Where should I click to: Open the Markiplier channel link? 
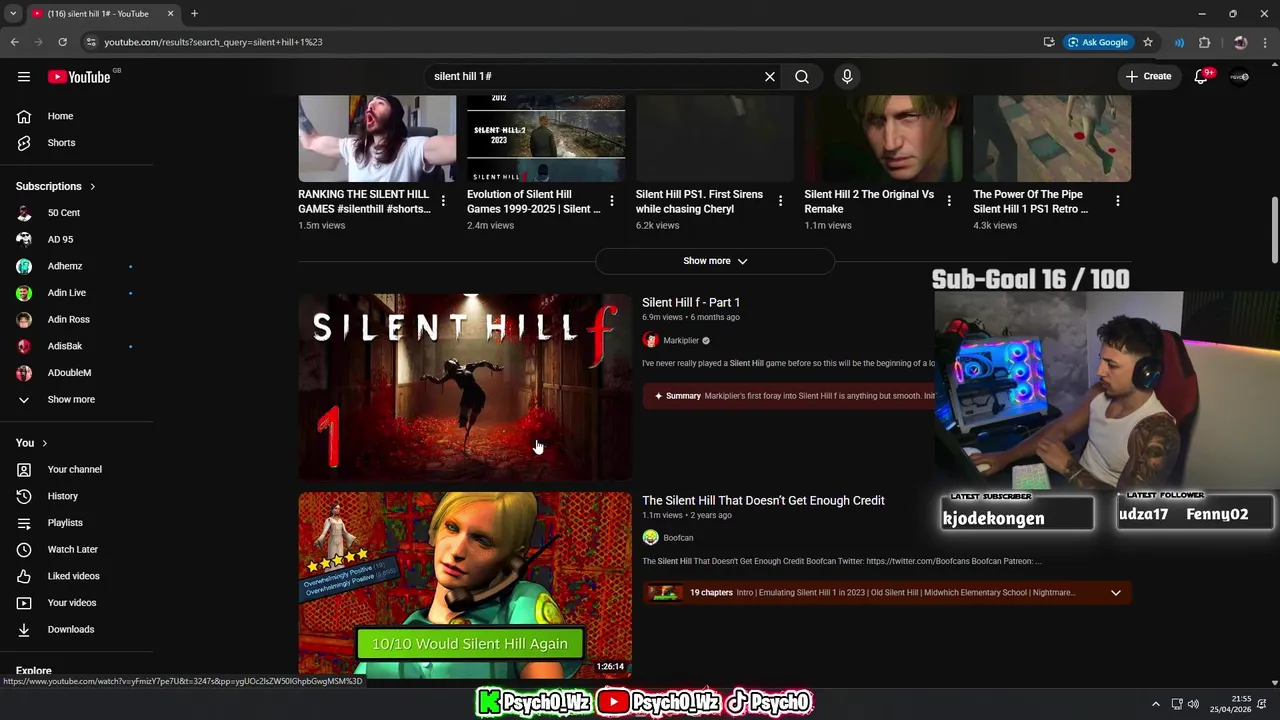pyautogui.click(x=681, y=340)
